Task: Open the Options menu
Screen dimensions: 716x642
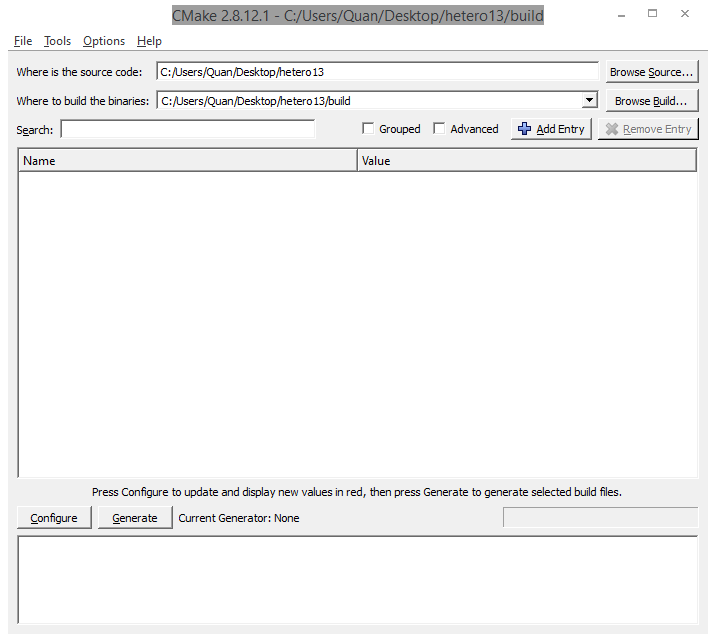Action: point(104,41)
